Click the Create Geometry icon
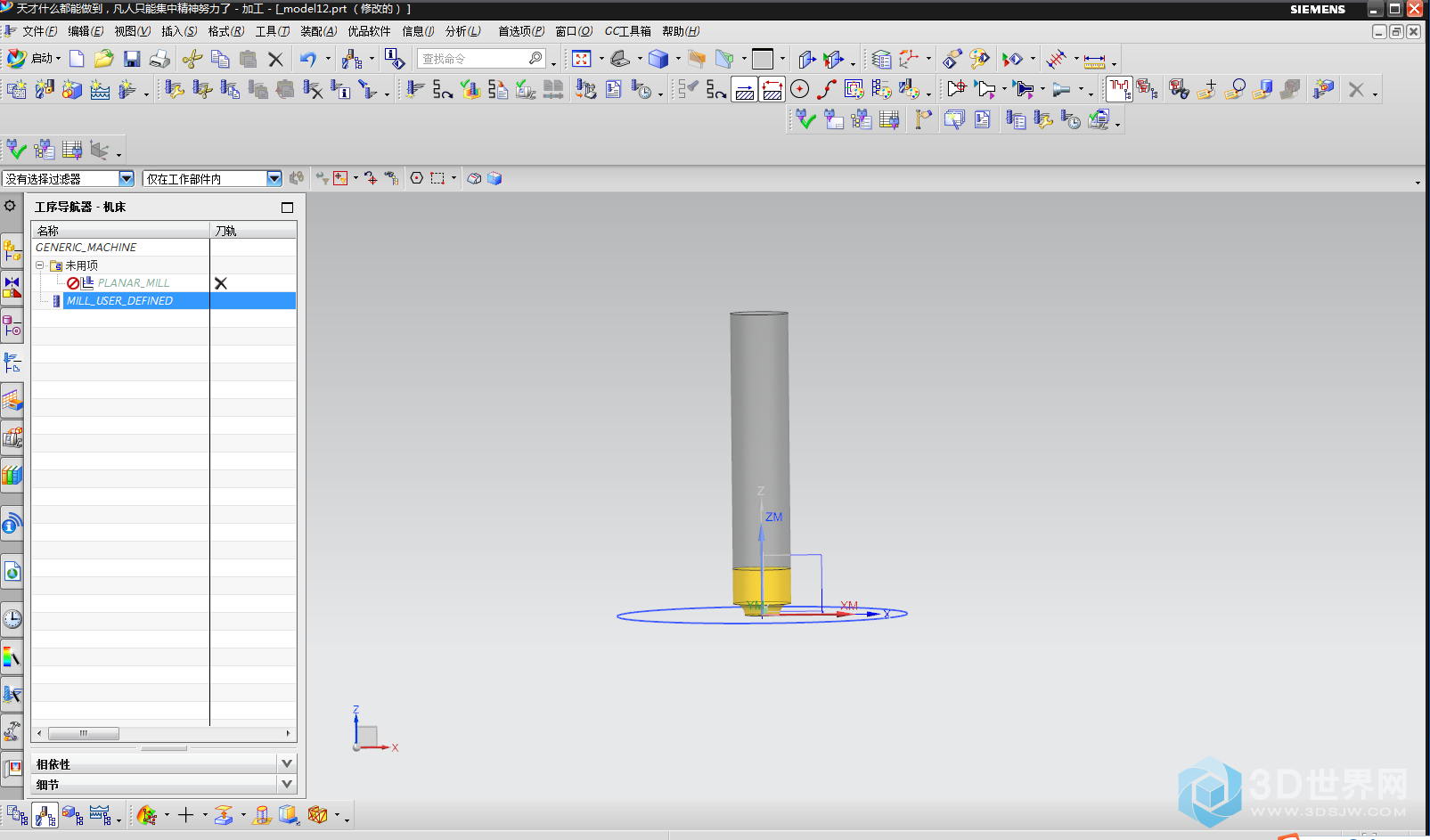Screen dimensions: 1430x840 [x=72, y=89]
